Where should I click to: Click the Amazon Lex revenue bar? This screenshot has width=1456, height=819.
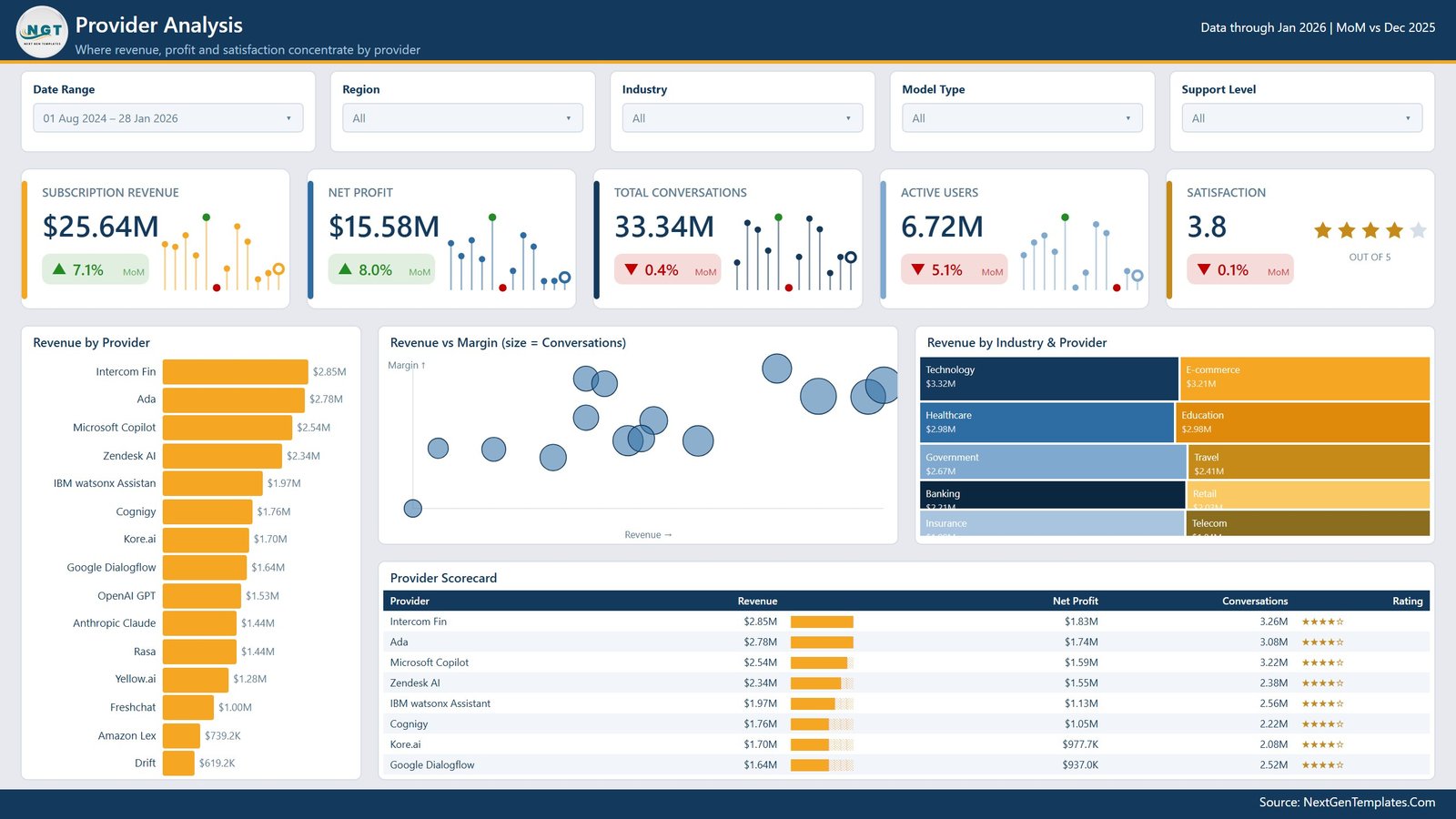[181, 735]
